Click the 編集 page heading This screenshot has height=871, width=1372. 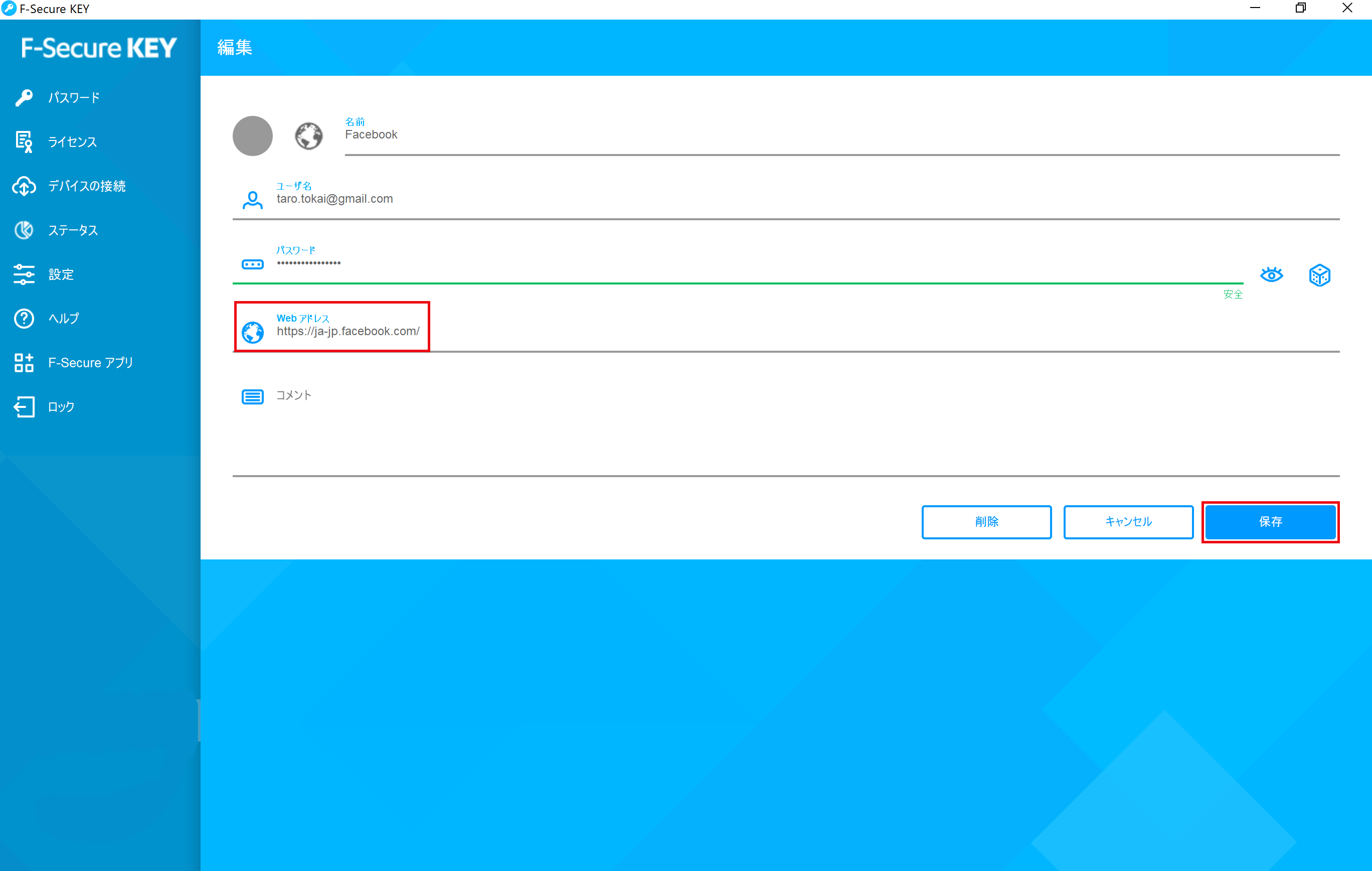(235, 48)
